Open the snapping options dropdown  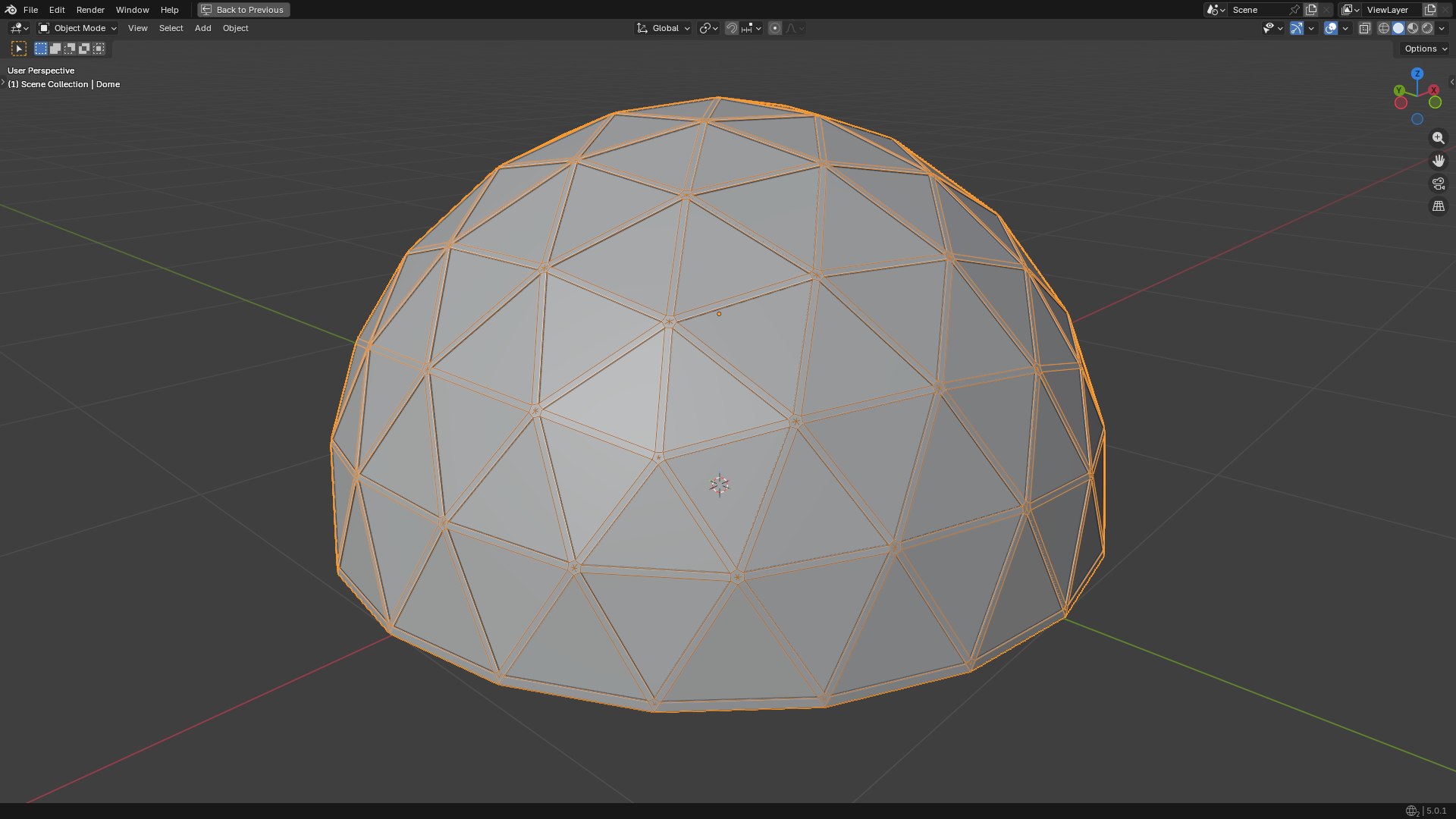[x=752, y=28]
